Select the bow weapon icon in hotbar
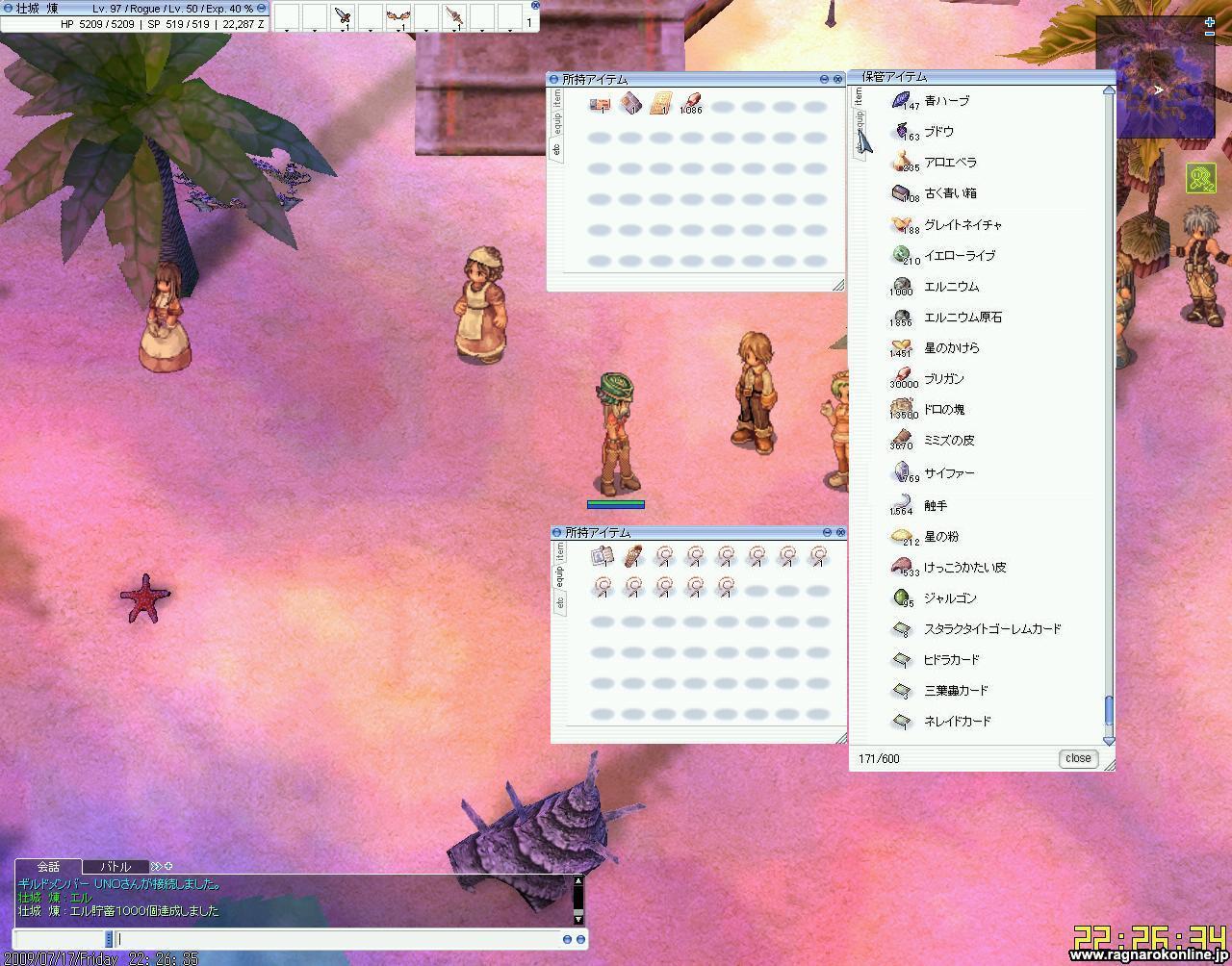This screenshot has height=966, width=1232. tap(454, 16)
